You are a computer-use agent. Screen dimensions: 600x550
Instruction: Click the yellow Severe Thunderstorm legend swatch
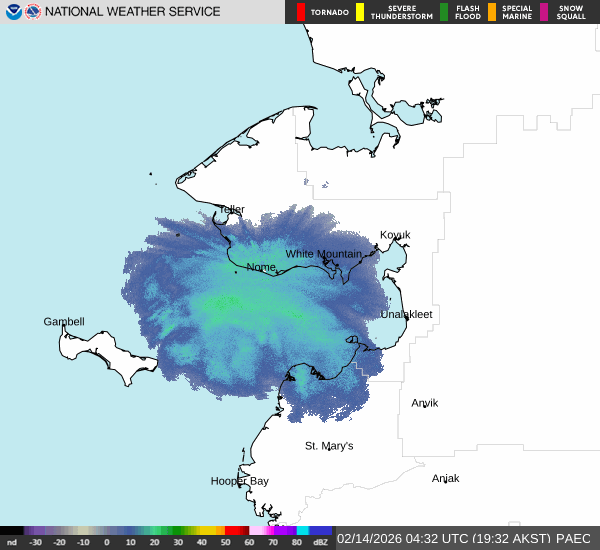pos(360,12)
